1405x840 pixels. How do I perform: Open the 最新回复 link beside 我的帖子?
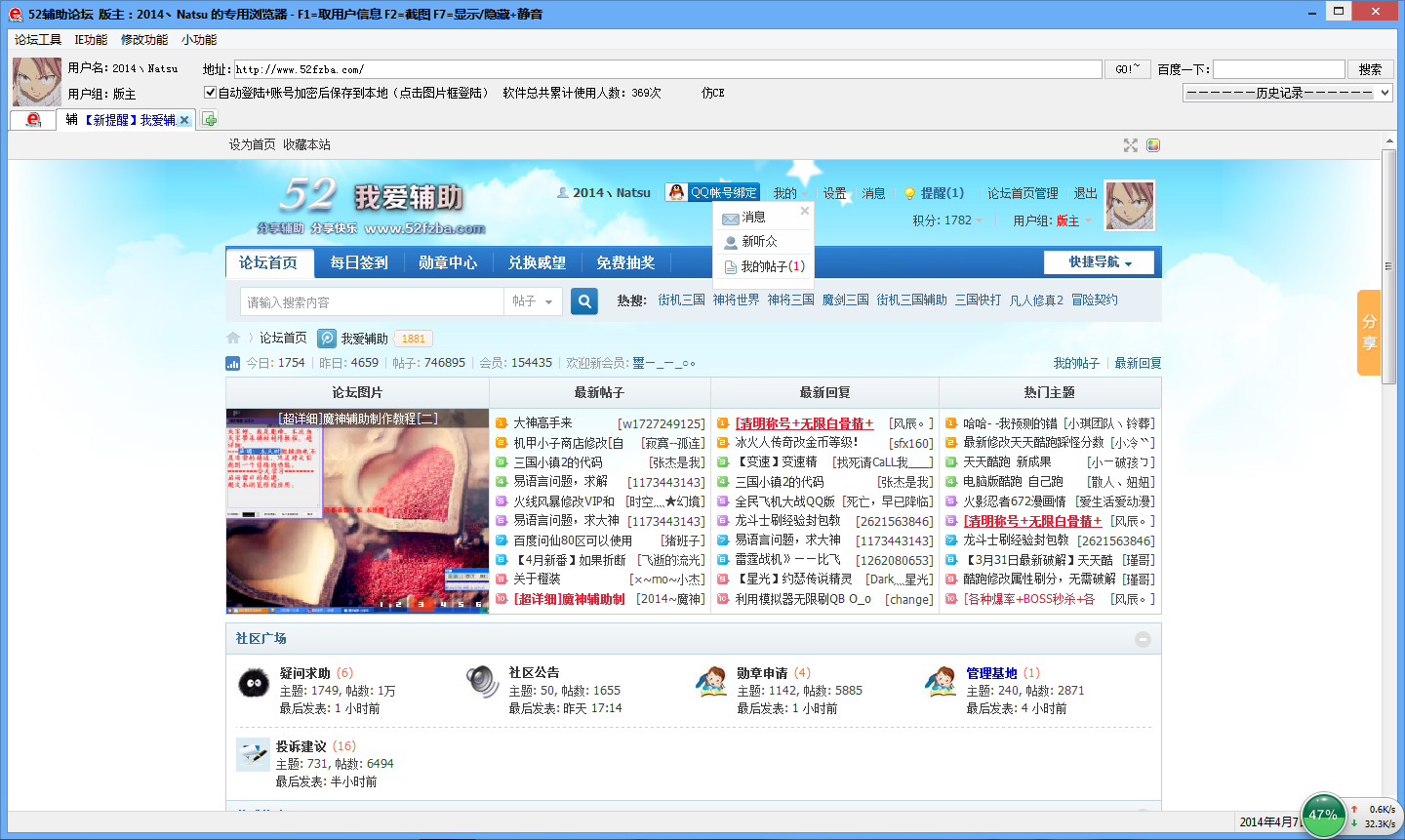click(x=1138, y=363)
